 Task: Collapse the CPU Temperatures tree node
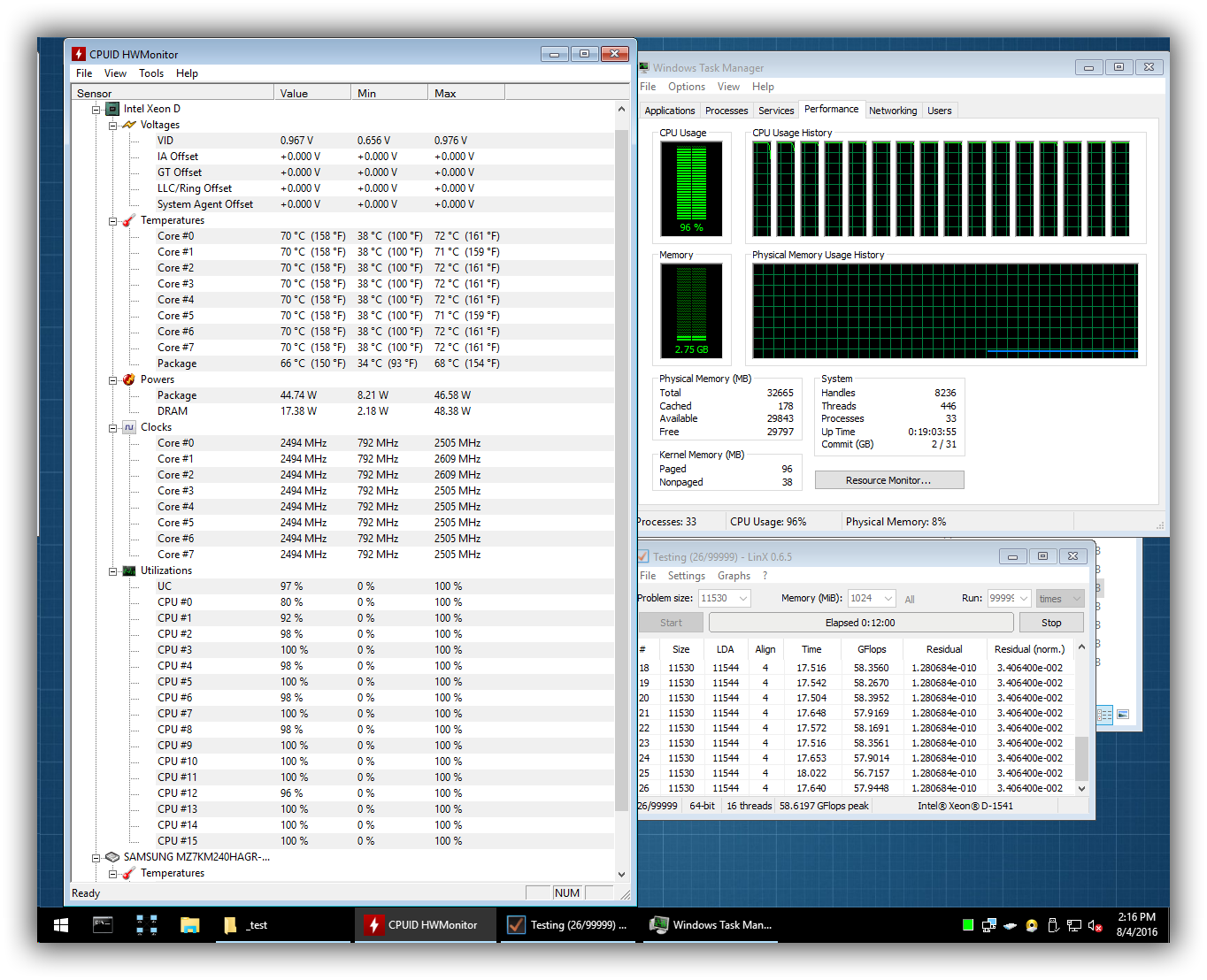point(112,221)
